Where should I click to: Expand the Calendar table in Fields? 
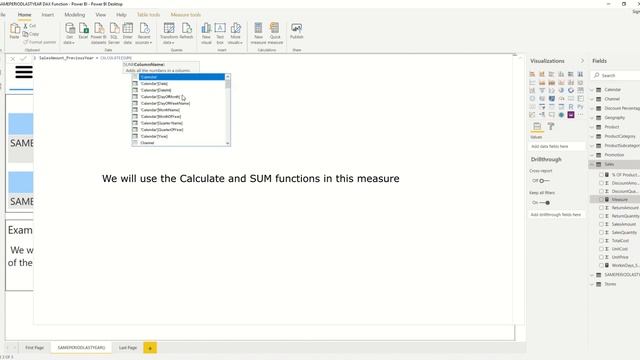(592, 90)
